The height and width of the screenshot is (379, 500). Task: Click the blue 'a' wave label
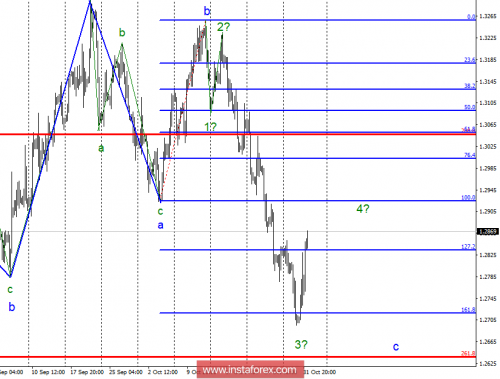pos(160,225)
